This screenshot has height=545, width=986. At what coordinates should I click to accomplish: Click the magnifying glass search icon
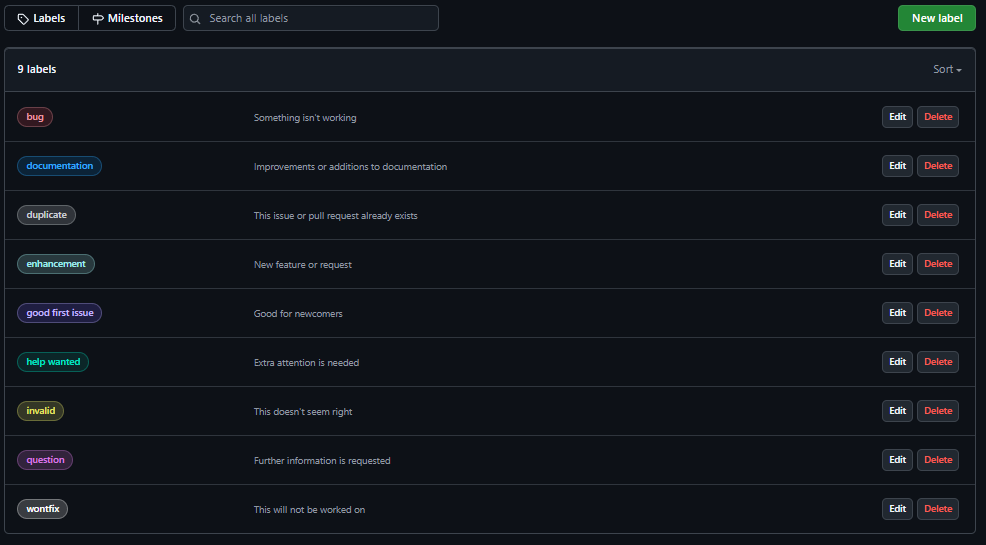pos(195,19)
